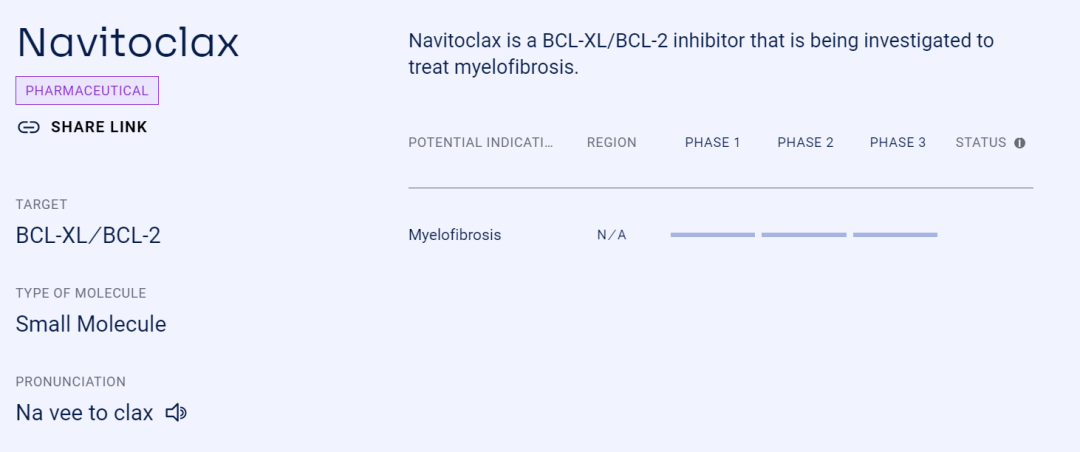Screen dimensions: 1080x452
Task: Play the pronunciation speaker icon
Action: coord(176,412)
